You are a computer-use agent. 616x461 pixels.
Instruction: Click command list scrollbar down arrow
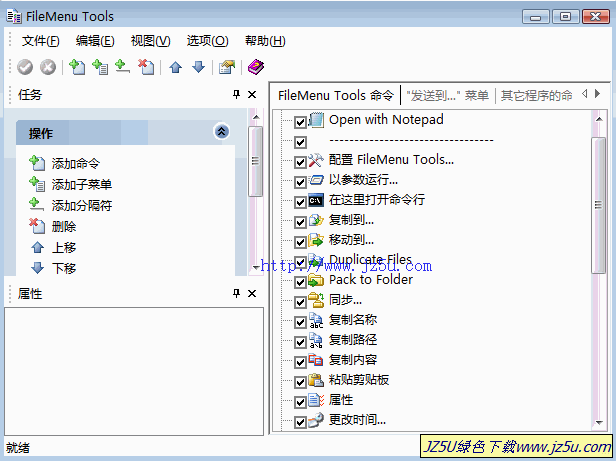pyautogui.click(x=599, y=422)
